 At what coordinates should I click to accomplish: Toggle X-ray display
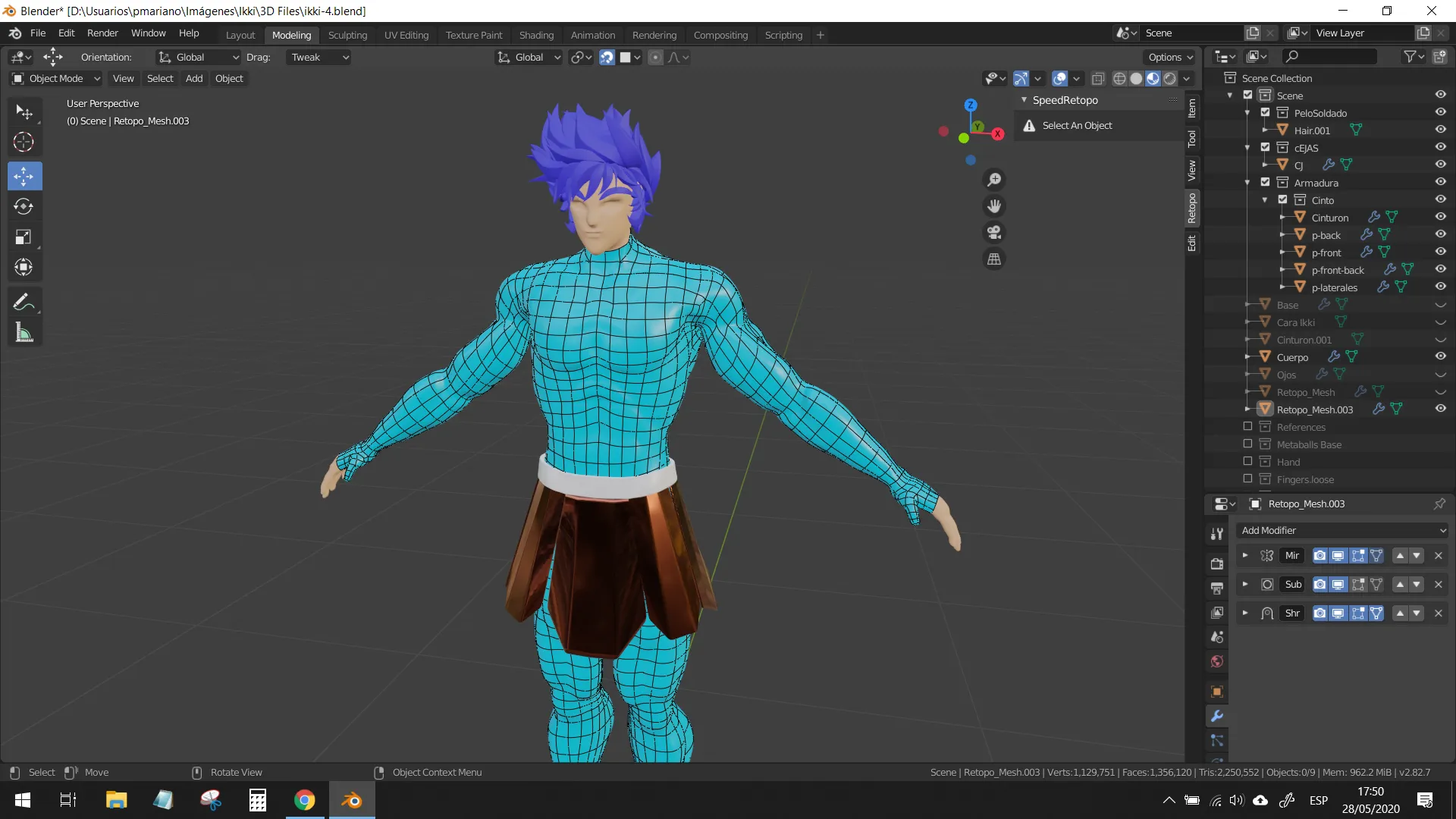[1097, 79]
